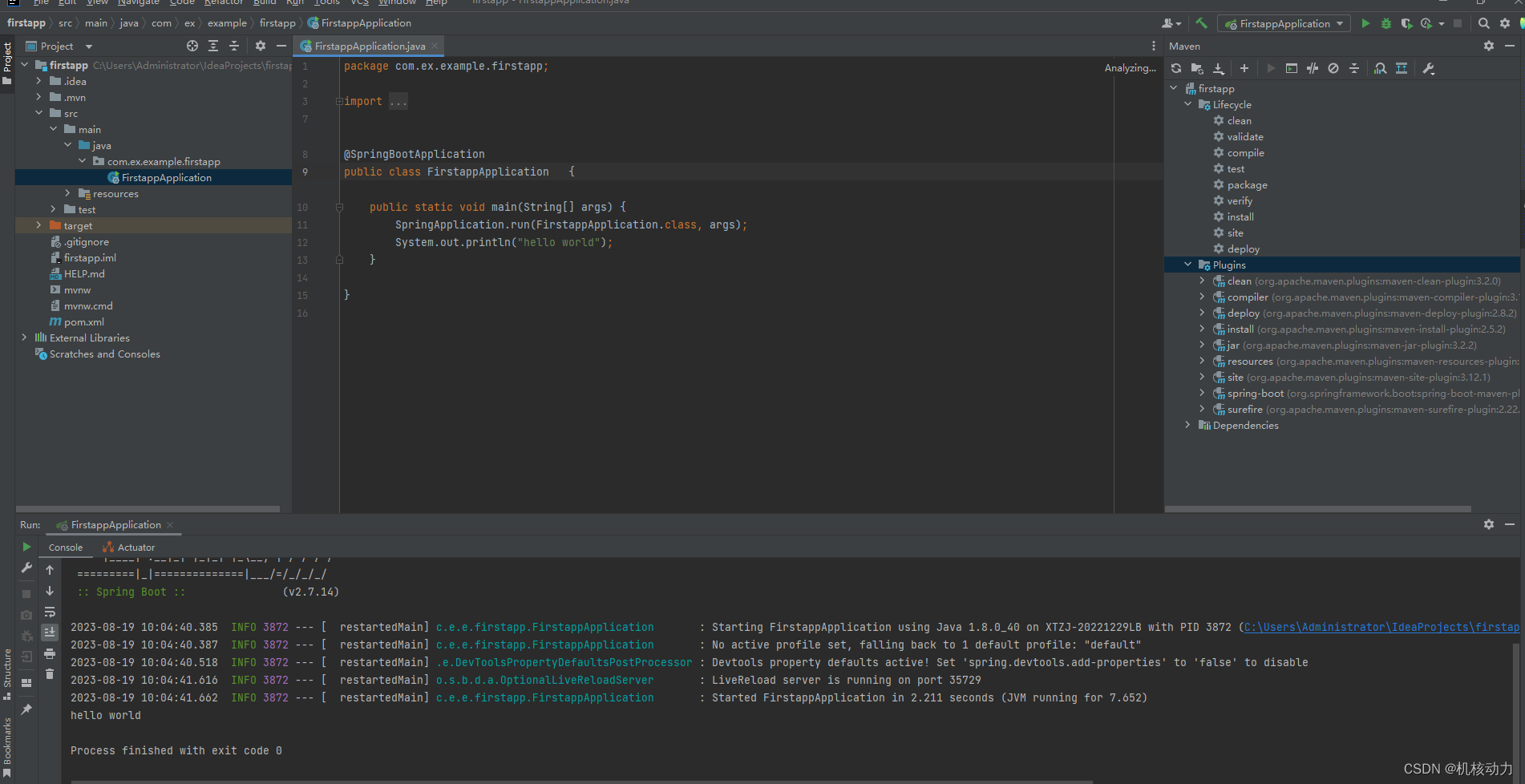Open editor tab options three dots
1525x784 pixels.
pyautogui.click(x=1154, y=46)
